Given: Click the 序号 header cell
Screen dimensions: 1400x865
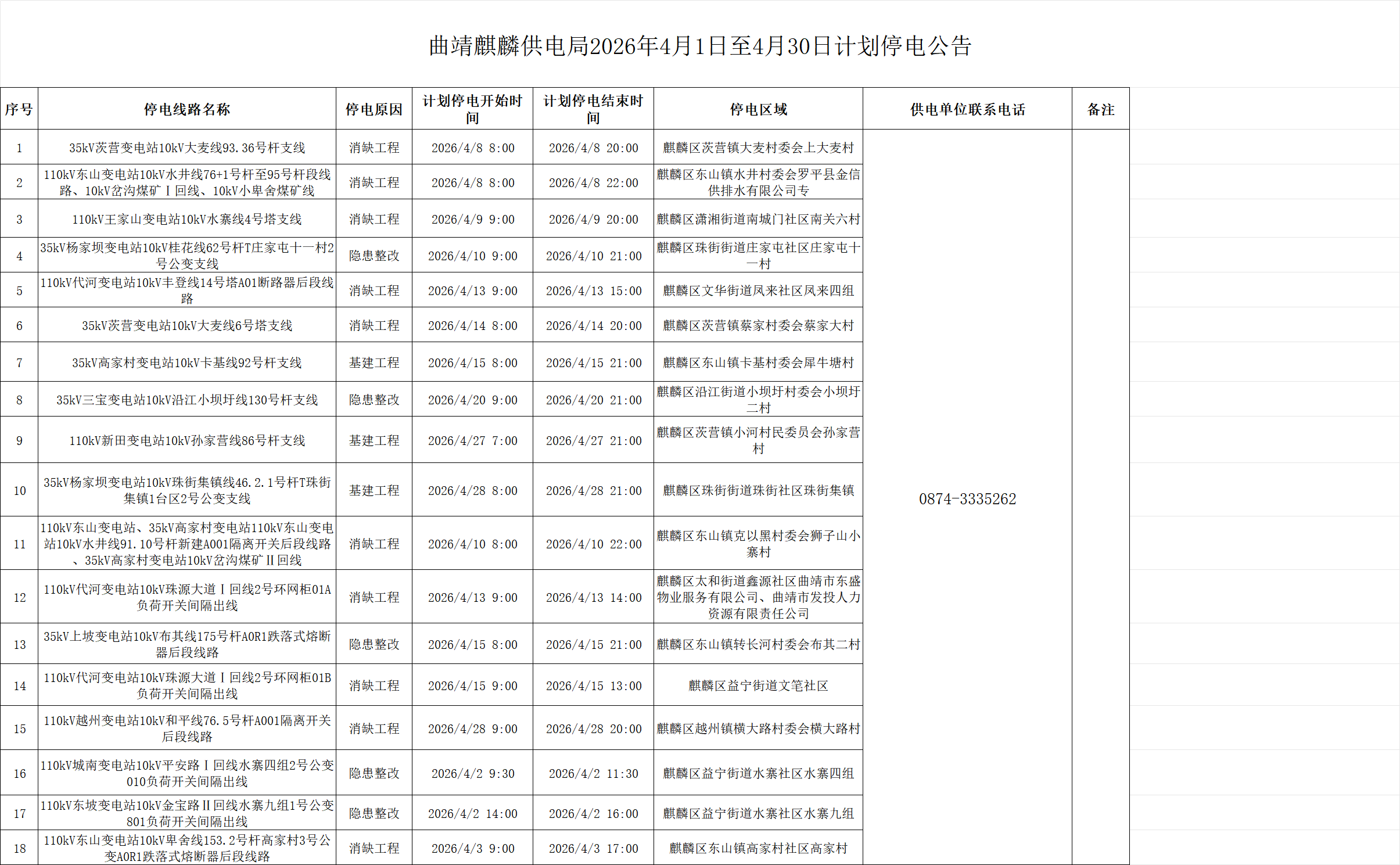Looking at the screenshot, I should coord(19,109).
